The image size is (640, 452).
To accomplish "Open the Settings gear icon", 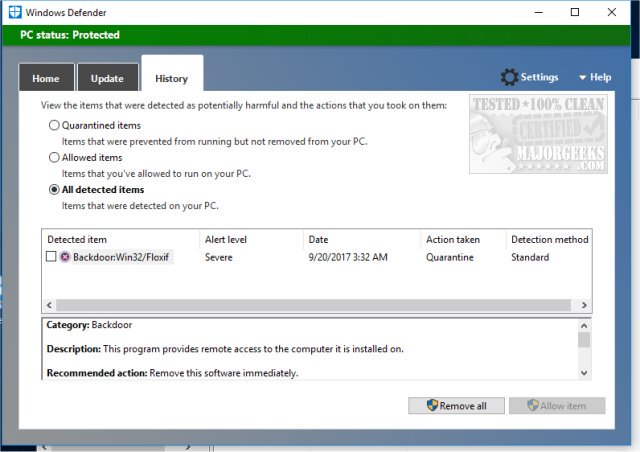I will point(509,77).
